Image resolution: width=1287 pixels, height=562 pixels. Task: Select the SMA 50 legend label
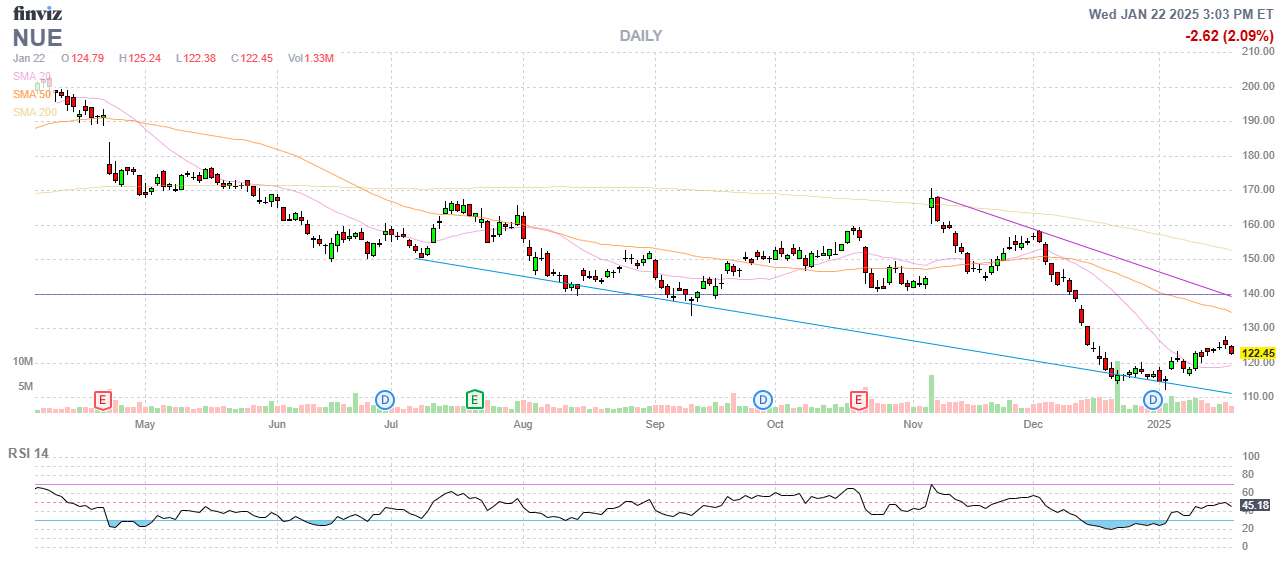[32, 94]
